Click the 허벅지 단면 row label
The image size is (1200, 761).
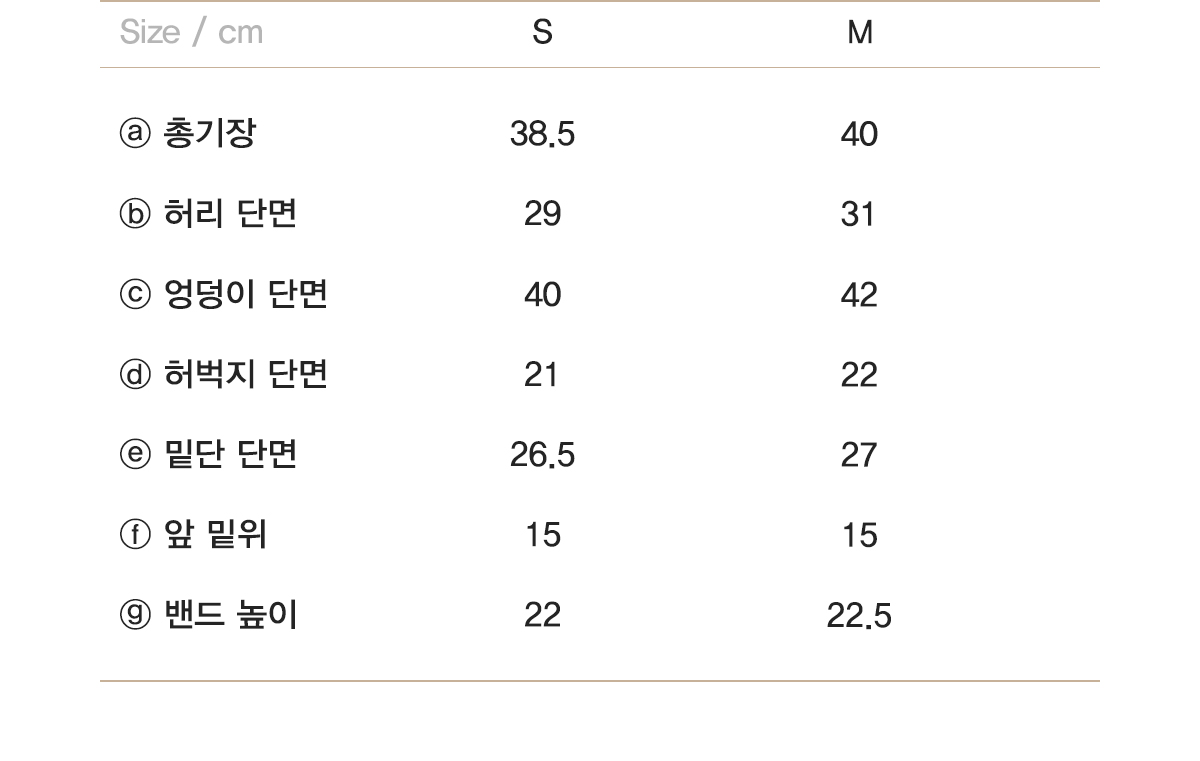[x=246, y=374]
